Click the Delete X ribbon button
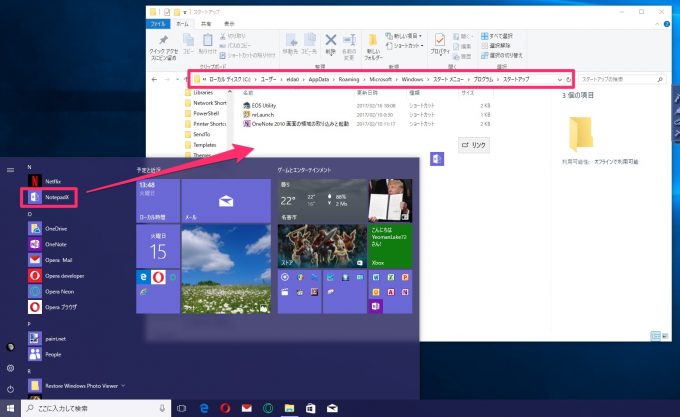 [330, 44]
